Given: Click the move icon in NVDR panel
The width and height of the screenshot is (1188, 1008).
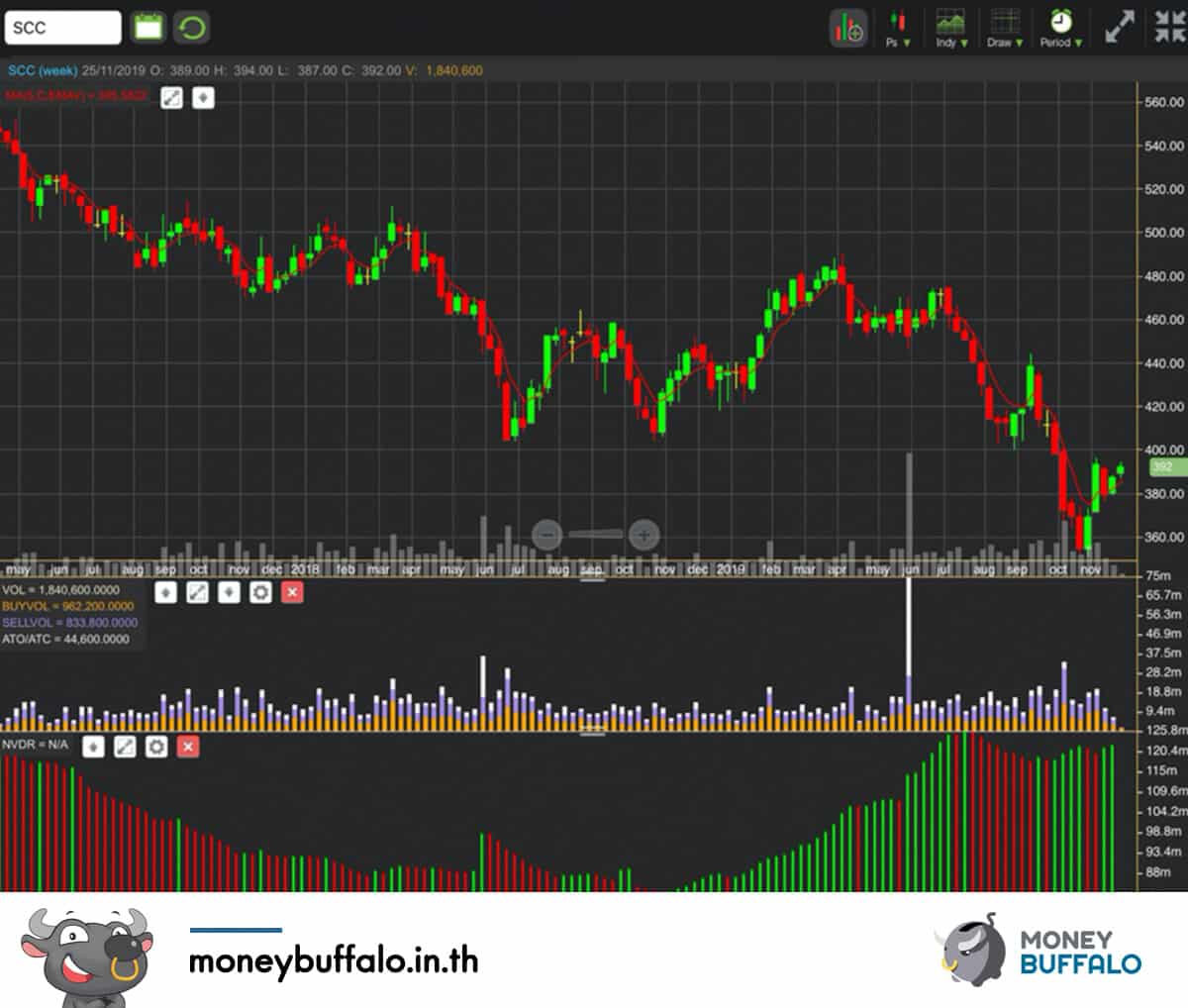Looking at the screenshot, I should (92, 746).
